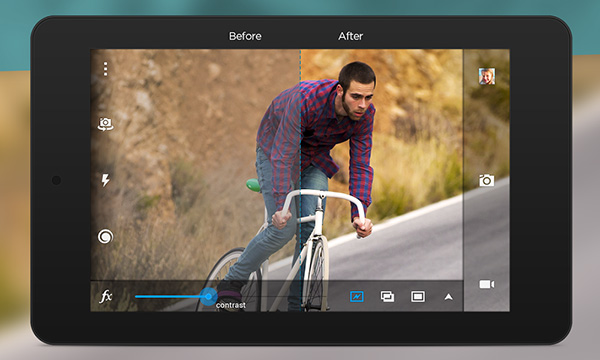Image resolution: width=600 pixels, height=360 pixels.
Task: Expand the panel with the up arrow
Action: pyautogui.click(x=448, y=297)
